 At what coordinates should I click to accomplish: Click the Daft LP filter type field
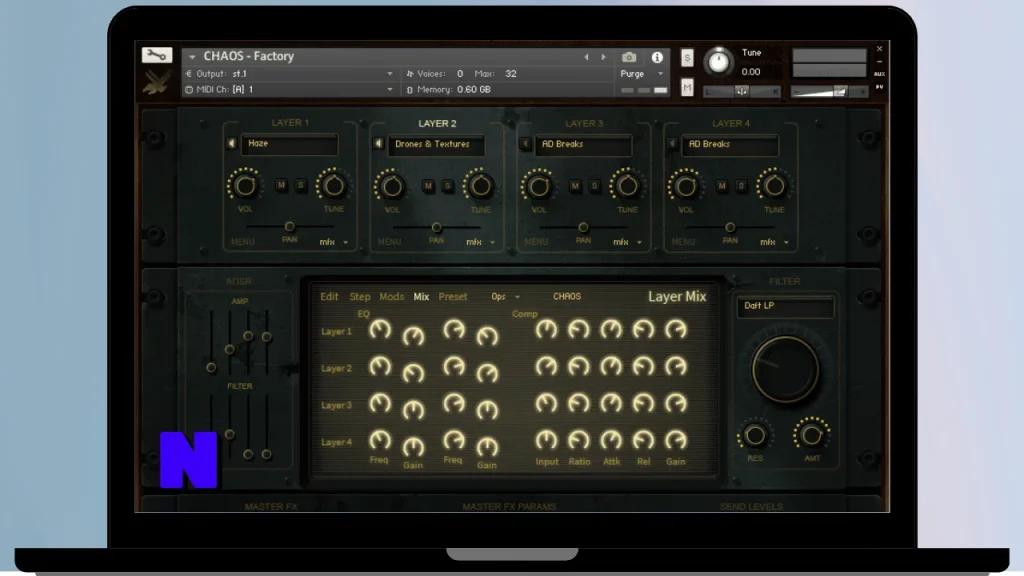[785, 306]
